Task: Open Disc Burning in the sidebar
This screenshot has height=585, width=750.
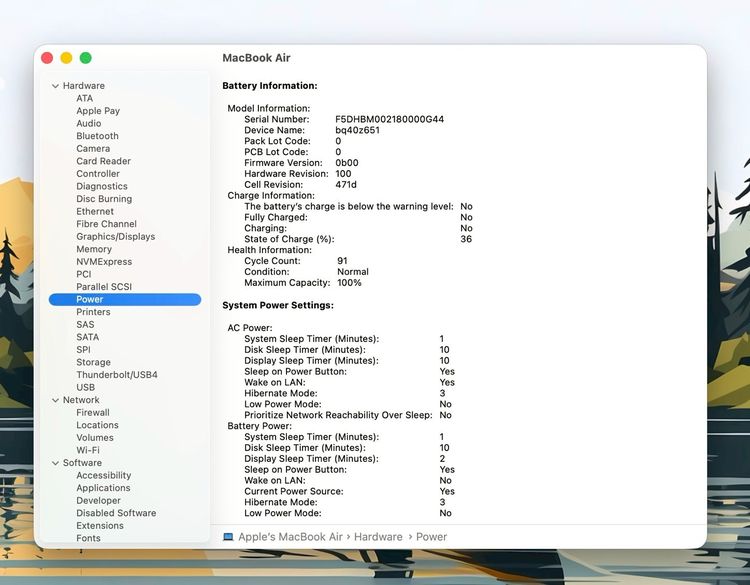Action: [x=104, y=199]
